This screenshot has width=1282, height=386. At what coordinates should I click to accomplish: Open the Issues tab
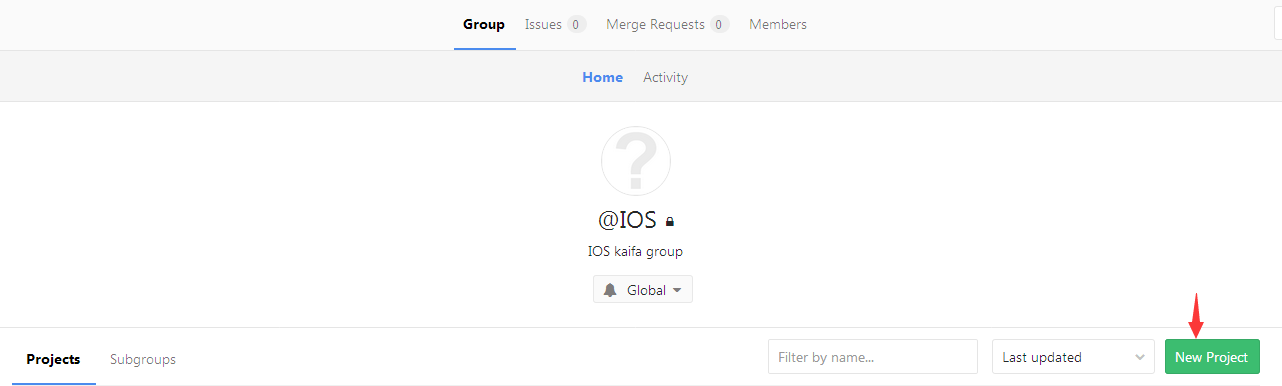(555, 25)
